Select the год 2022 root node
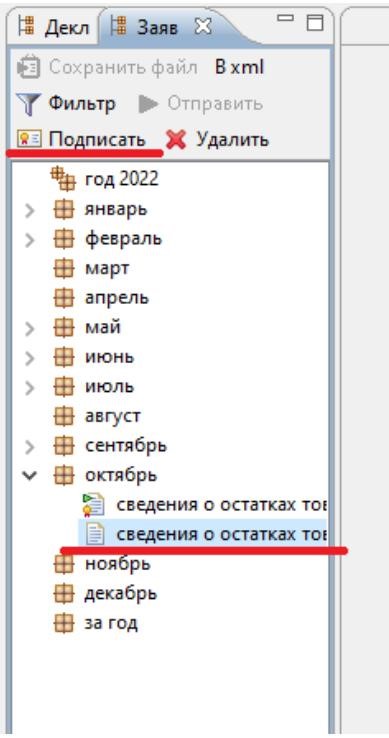Image resolution: width=389 pixels, height=738 pixels. [x=105, y=179]
